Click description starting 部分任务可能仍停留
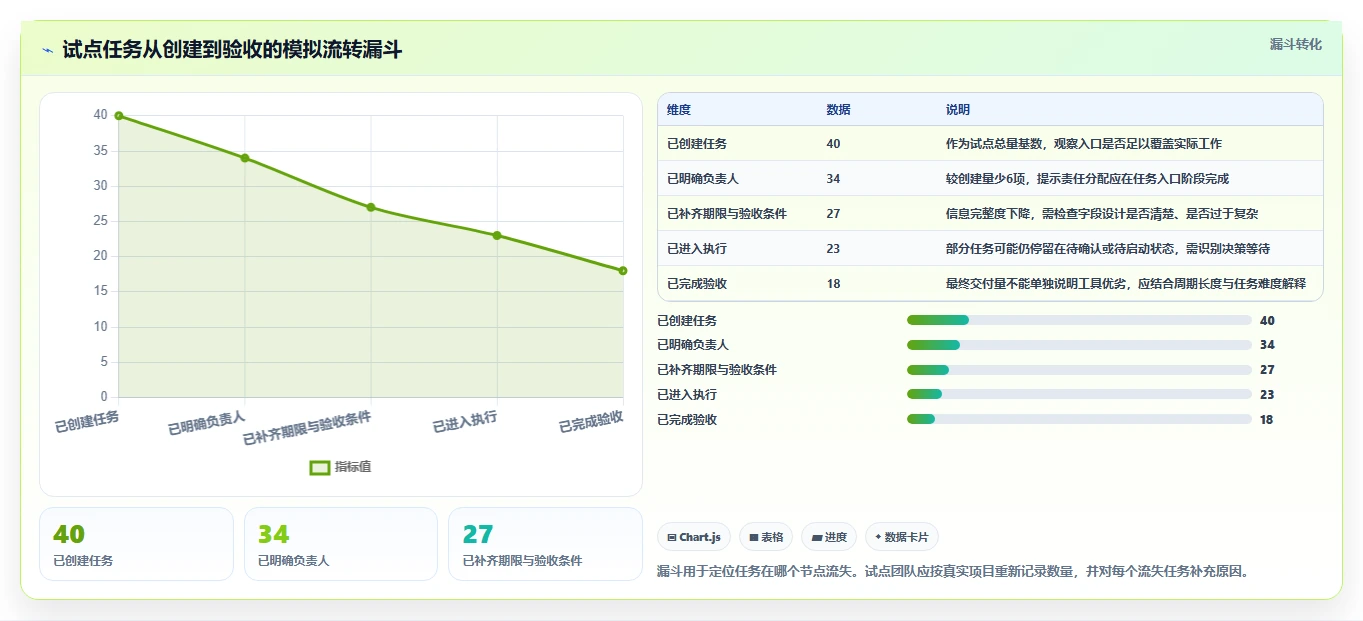This screenshot has width=1363, height=621. tap(1108, 249)
